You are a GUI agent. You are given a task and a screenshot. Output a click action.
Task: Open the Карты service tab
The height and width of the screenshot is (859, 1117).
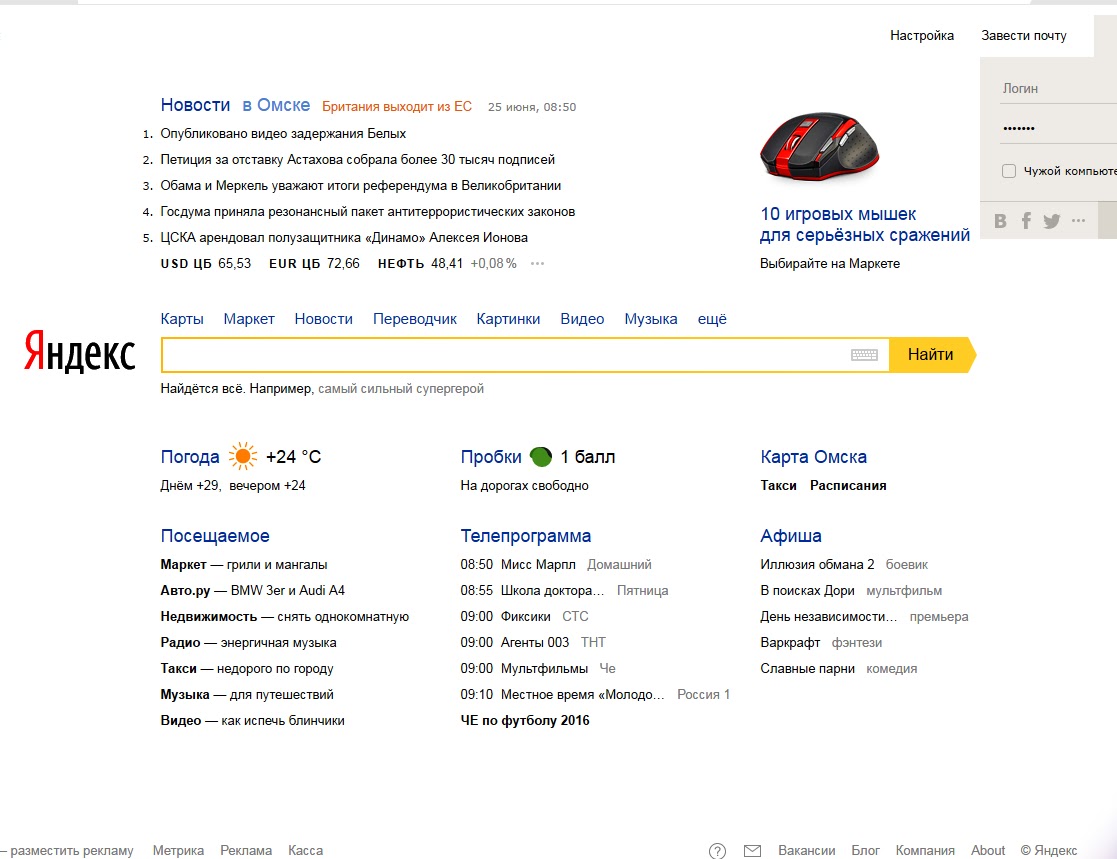[182, 319]
